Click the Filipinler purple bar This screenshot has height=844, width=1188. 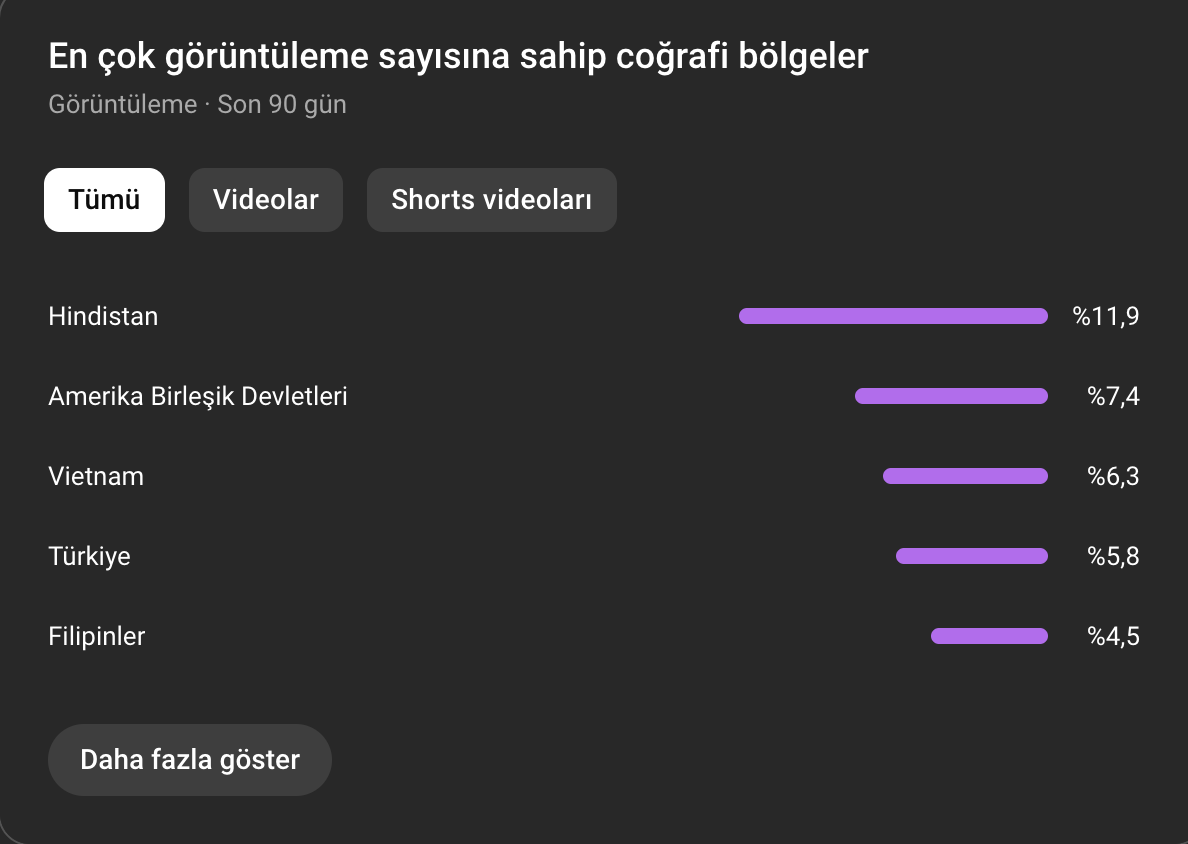pos(989,636)
